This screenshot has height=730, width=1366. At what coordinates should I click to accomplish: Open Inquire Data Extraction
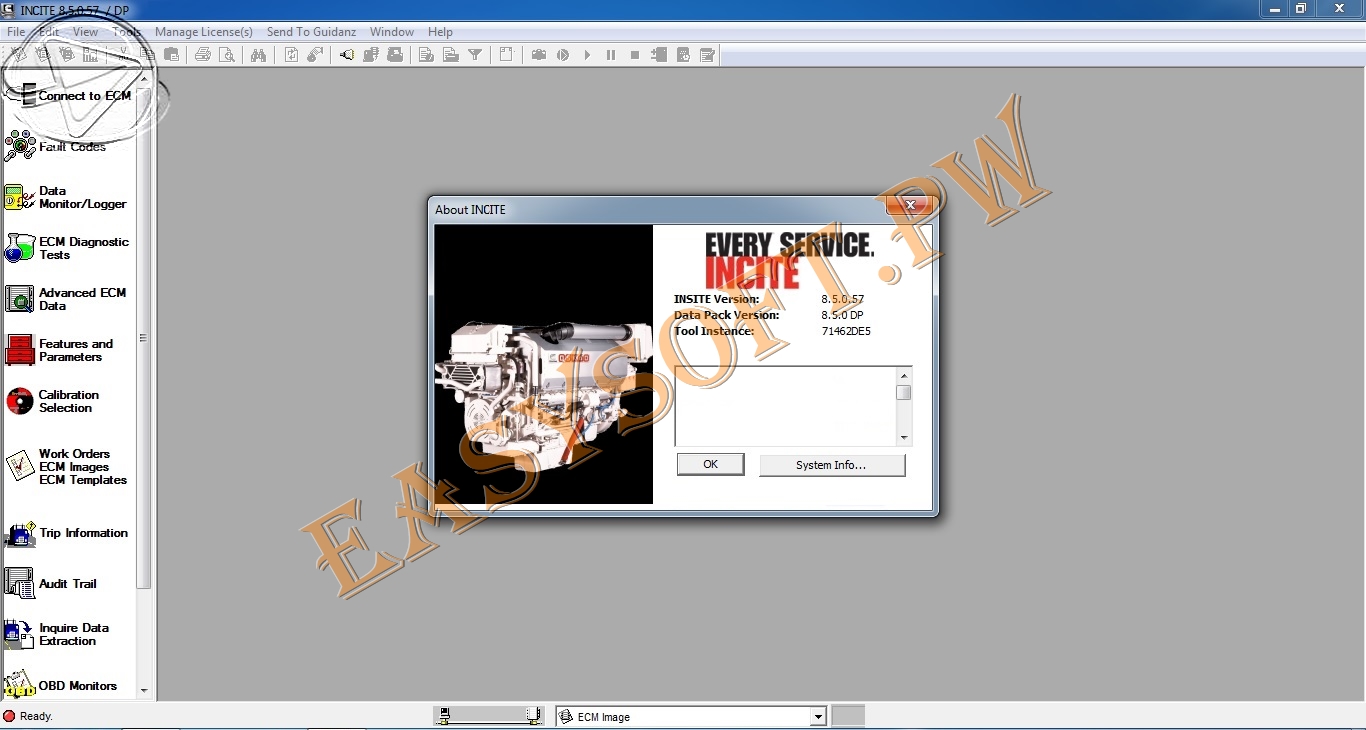click(x=58, y=634)
